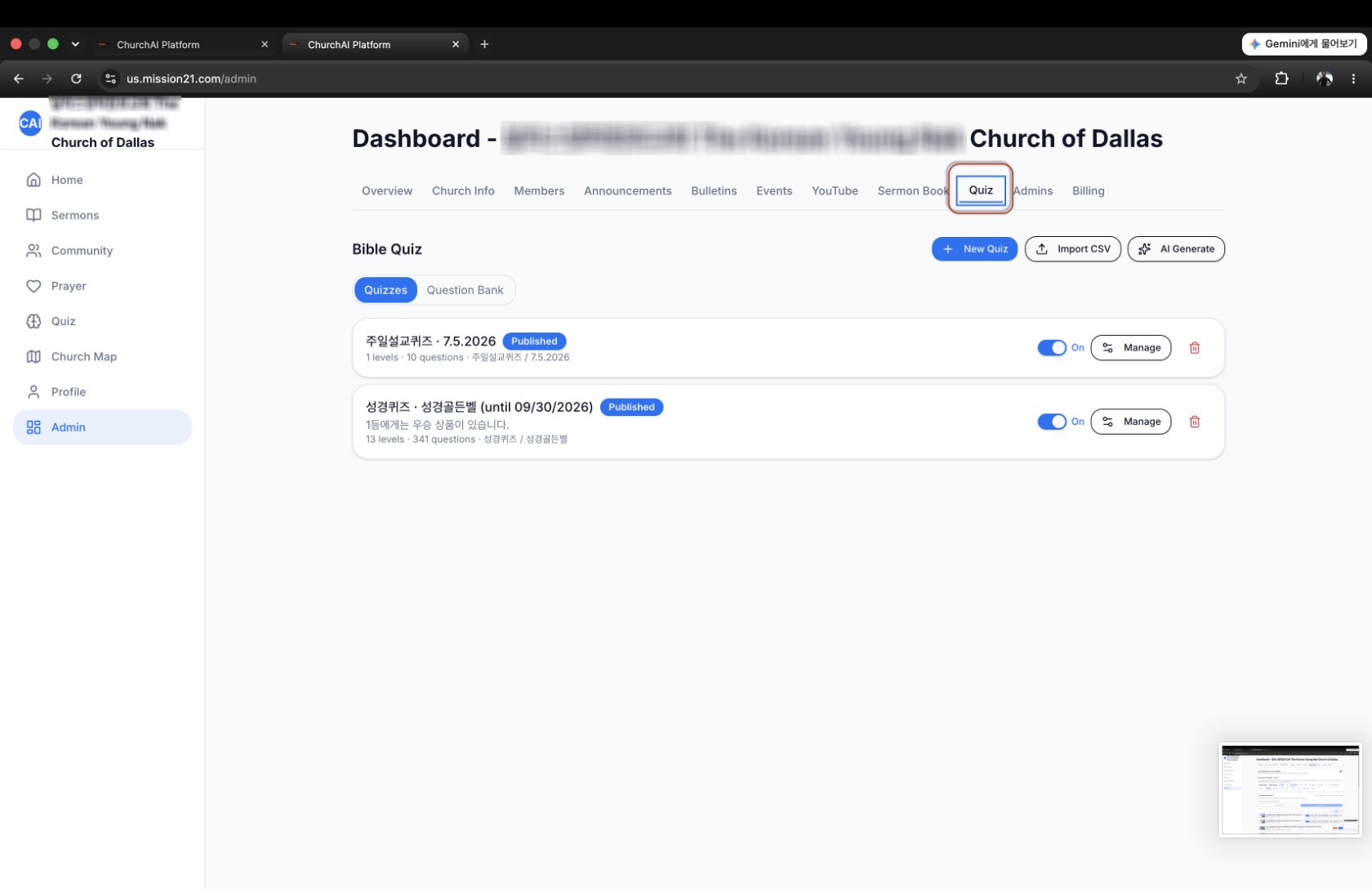
Task: Click the browser forward arrow
Action: 47,78
